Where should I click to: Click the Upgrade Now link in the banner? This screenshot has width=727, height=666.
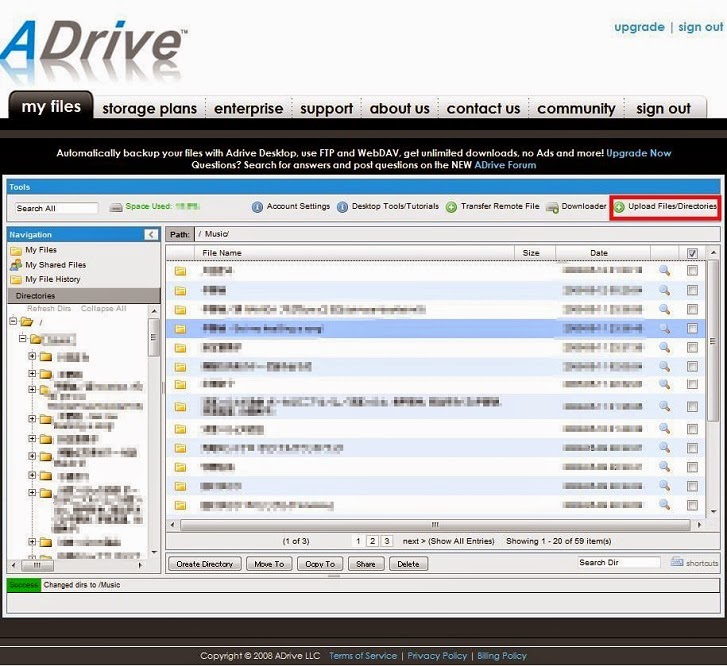pyautogui.click(x=638, y=153)
